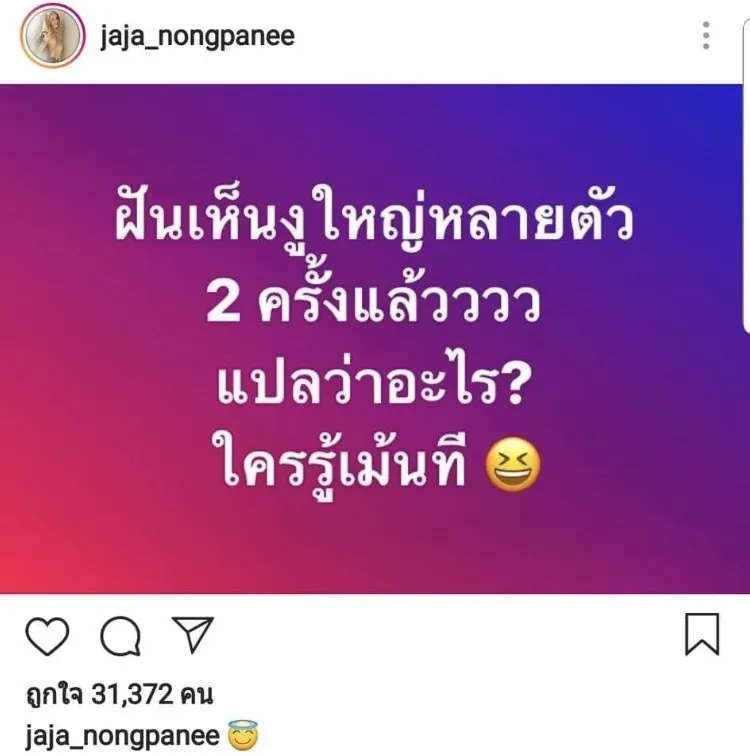Save the post with the bookmark icon
The image size is (750, 756).
[702, 634]
